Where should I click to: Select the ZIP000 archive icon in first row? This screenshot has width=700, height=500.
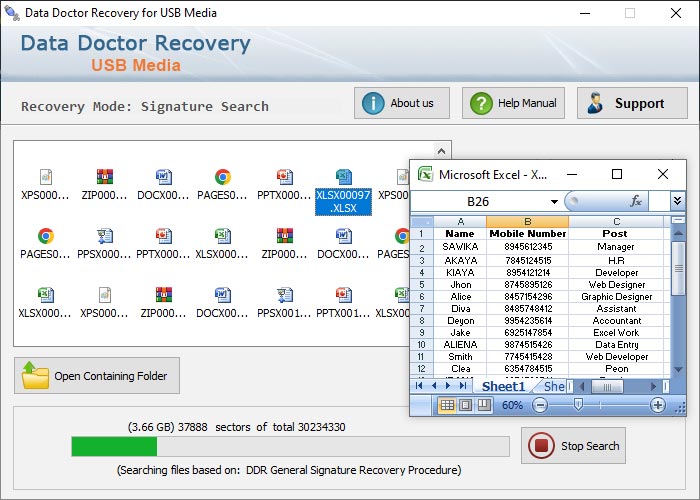105,177
